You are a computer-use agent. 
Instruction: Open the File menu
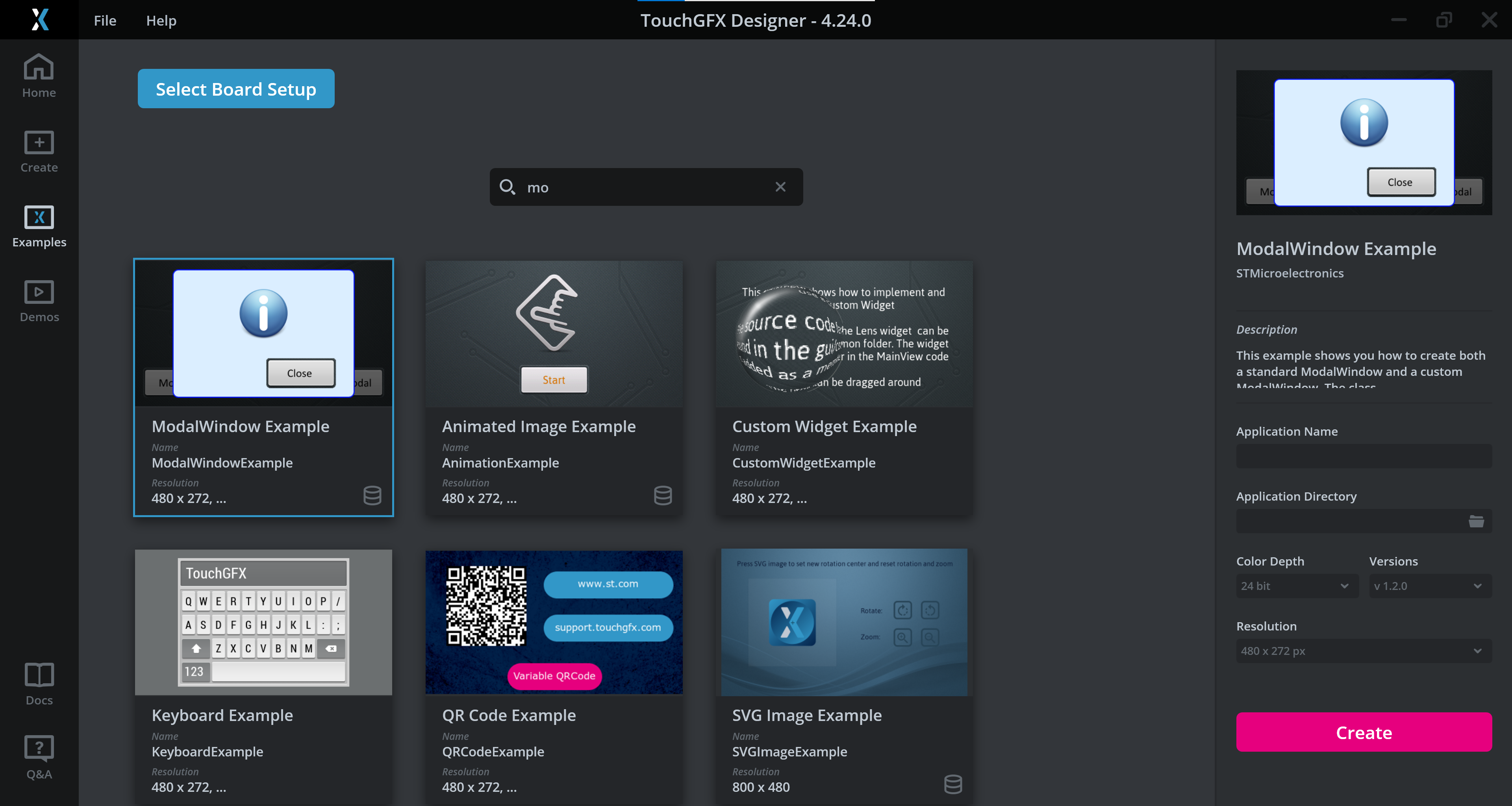[x=104, y=20]
